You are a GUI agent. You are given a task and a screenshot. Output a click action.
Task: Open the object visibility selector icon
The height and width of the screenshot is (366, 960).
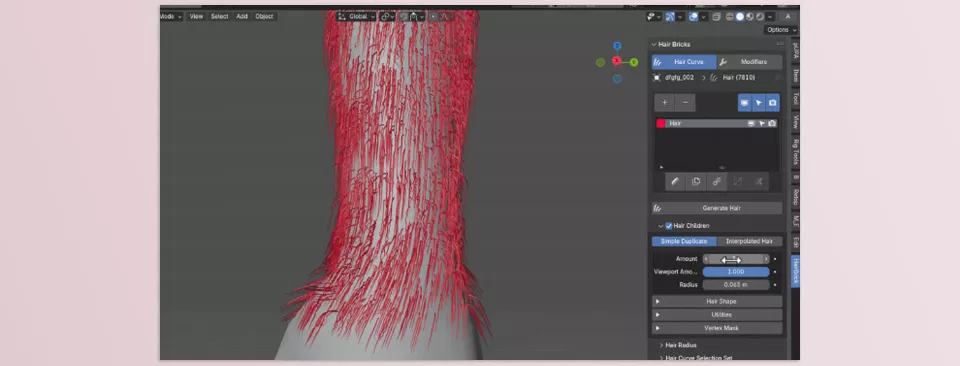654,17
